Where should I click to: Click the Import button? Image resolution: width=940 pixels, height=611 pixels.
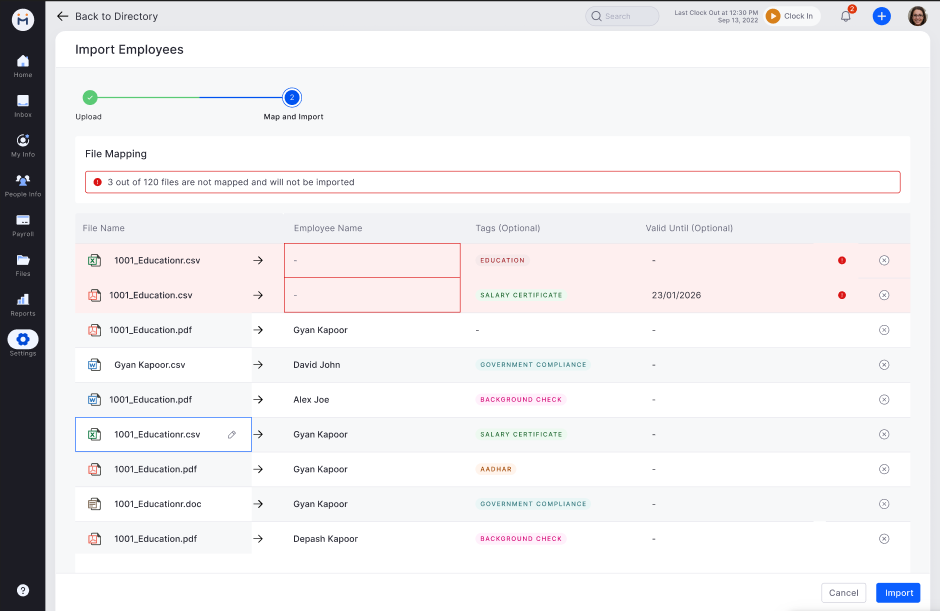(898, 592)
